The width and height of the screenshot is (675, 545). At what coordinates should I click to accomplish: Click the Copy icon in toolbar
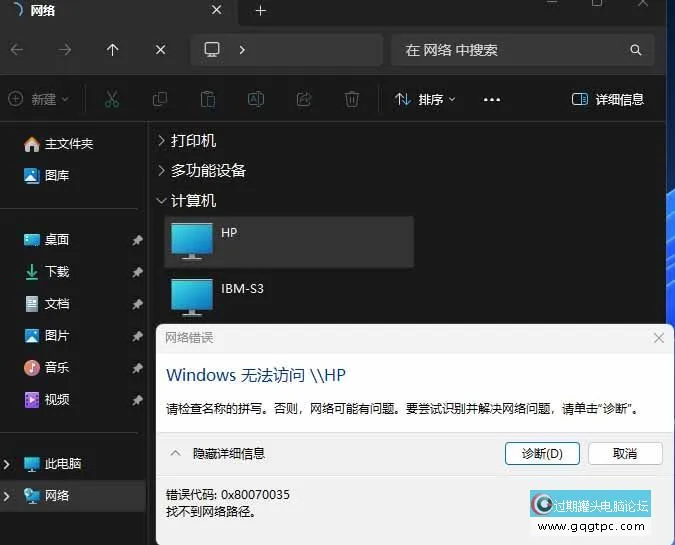160,99
